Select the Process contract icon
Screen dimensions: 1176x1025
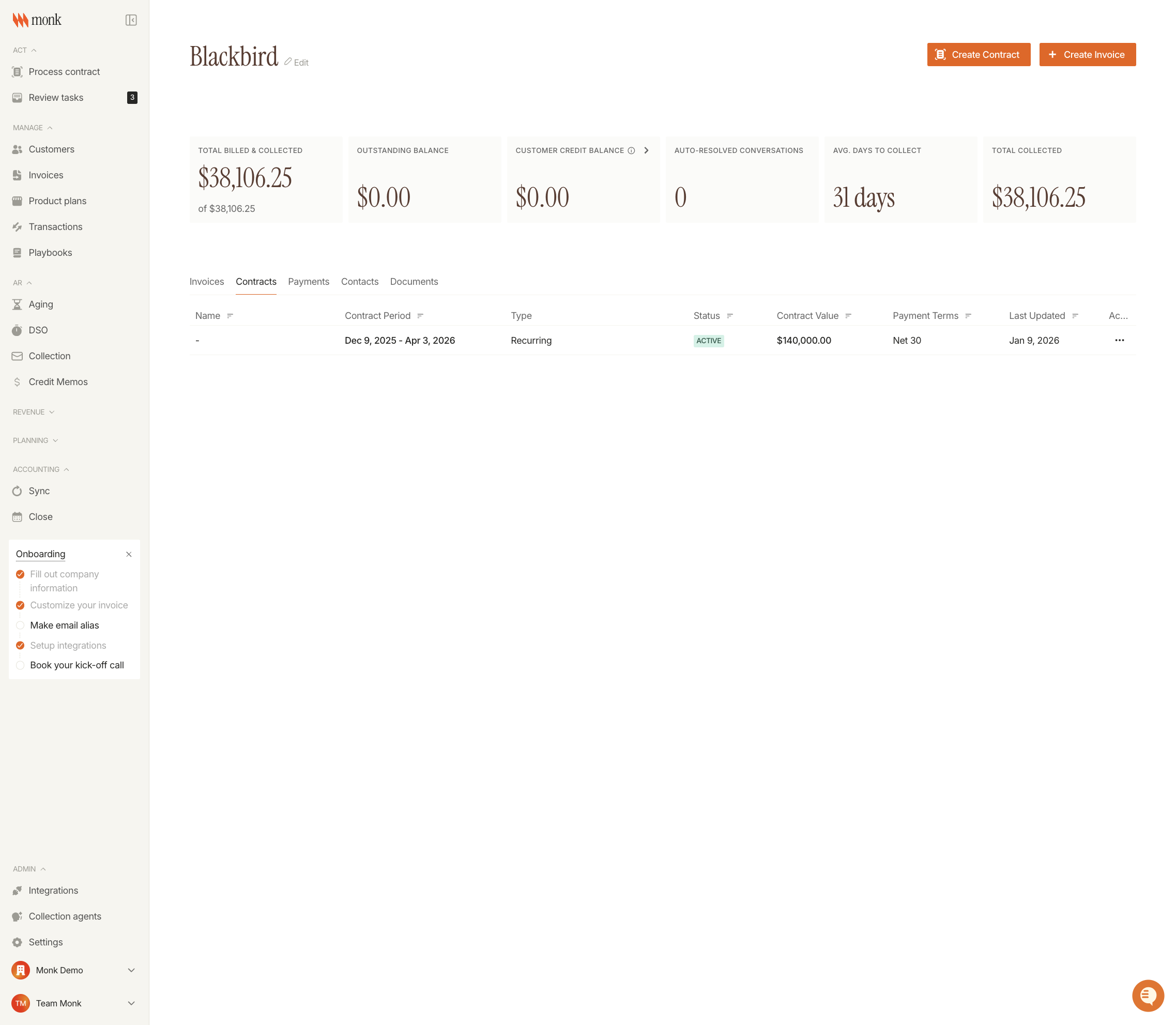(x=17, y=71)
